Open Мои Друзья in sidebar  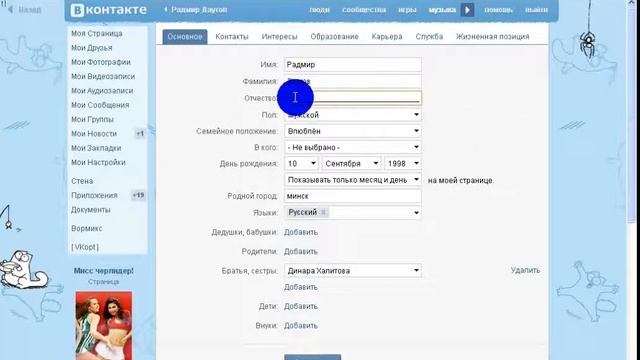click(92, 48)
